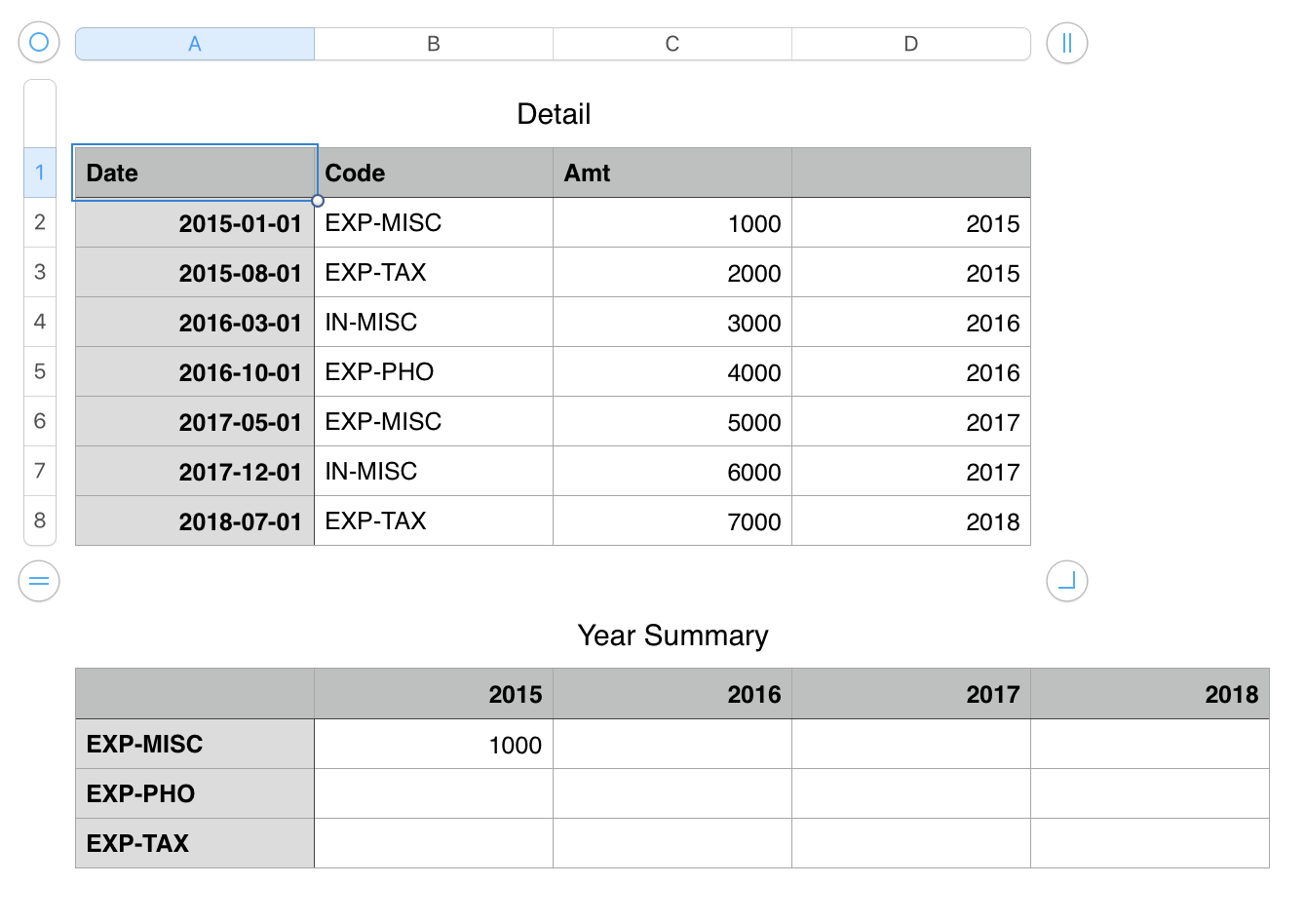The width and height of the screenshot is (1306, 924).
Task: Click the Detail table title
Action: tap(554, 114)
